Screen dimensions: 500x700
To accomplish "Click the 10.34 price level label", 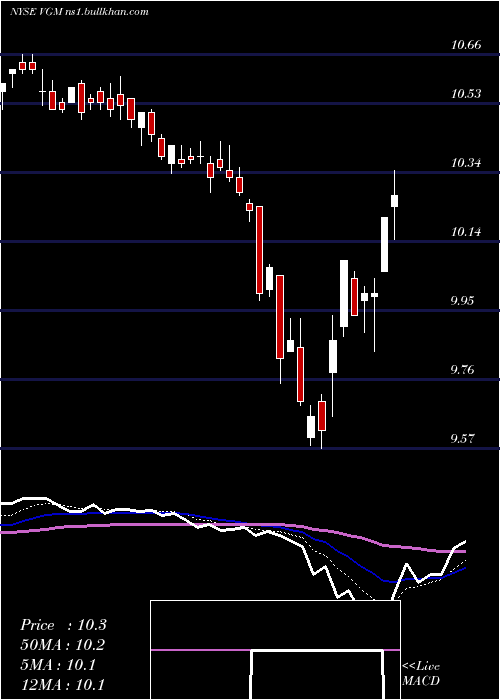I will 466,162.
